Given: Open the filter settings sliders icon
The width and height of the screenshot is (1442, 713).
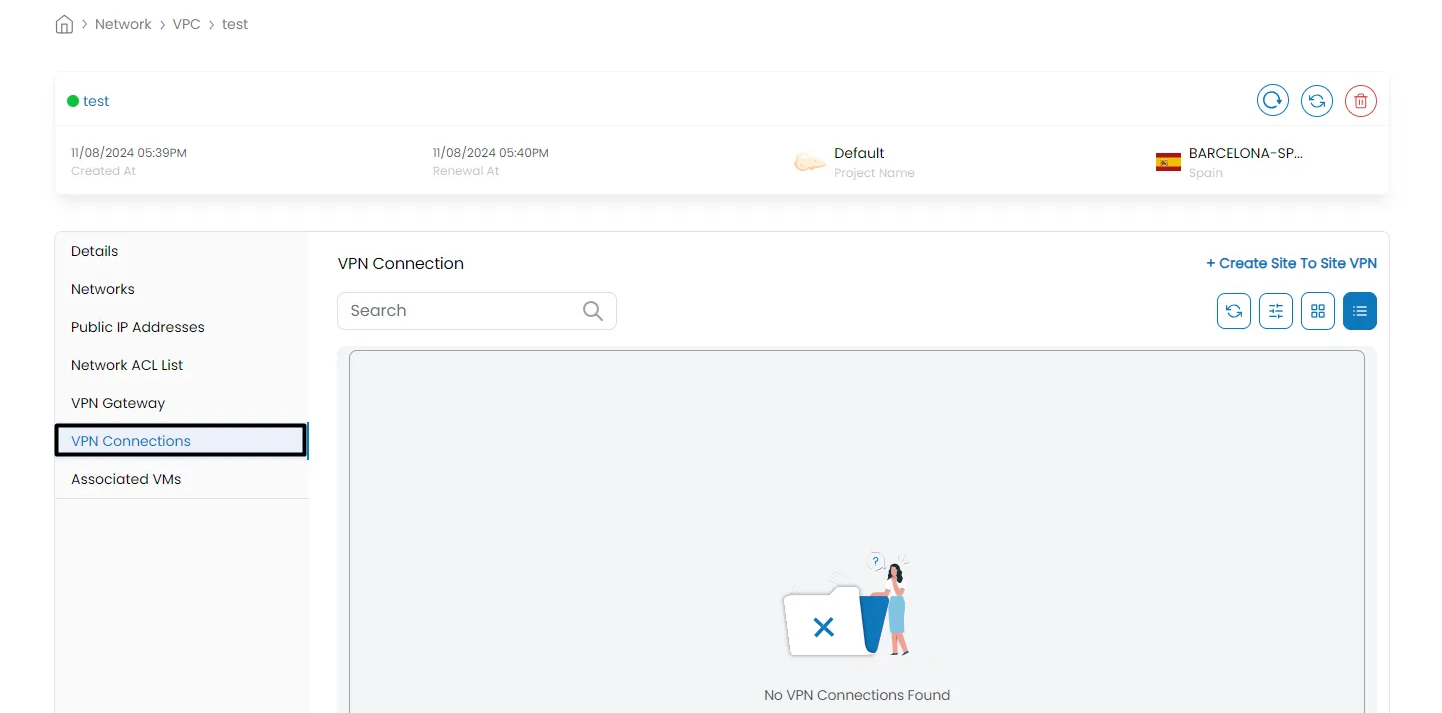Looking at the screenshot, I should pyautogui.click(x=1275, y=311).
